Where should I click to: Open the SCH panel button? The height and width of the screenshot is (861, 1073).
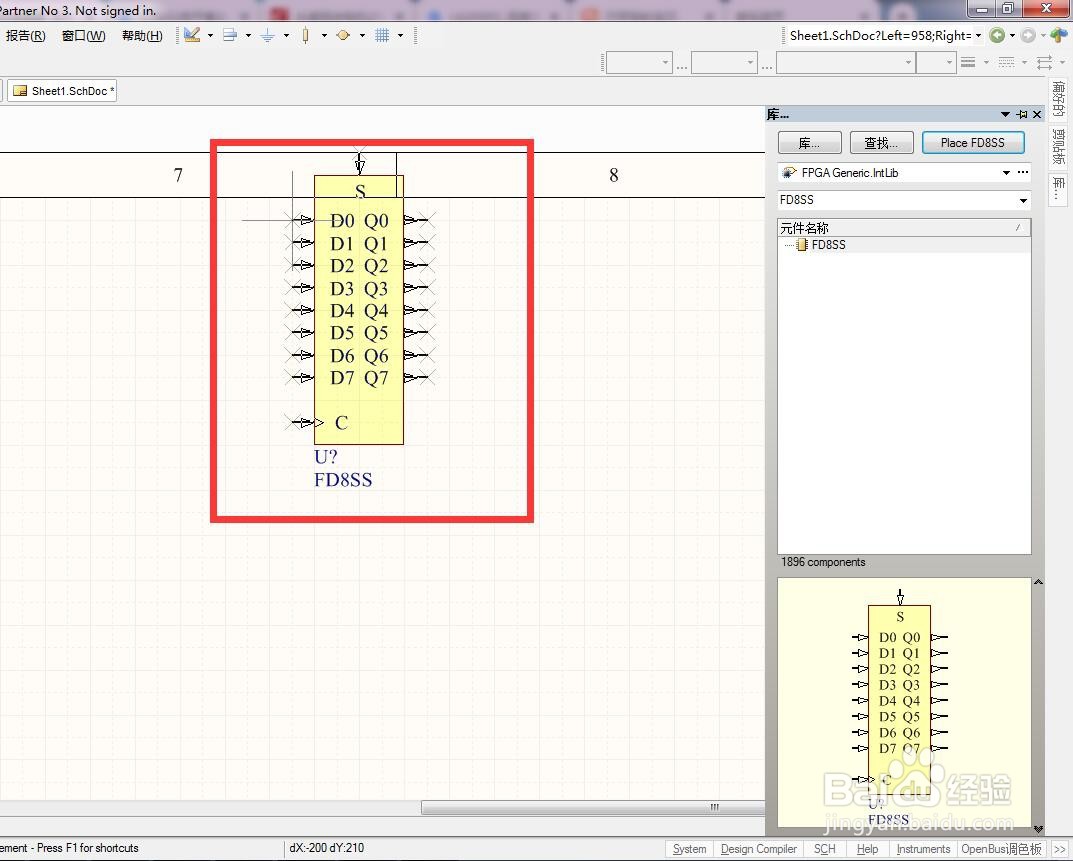(x=825, y=849)
